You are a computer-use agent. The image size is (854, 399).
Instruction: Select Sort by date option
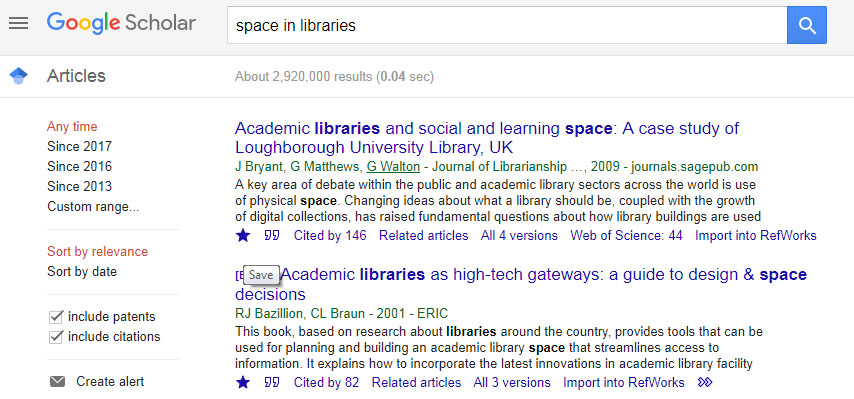tap(82, 271)
